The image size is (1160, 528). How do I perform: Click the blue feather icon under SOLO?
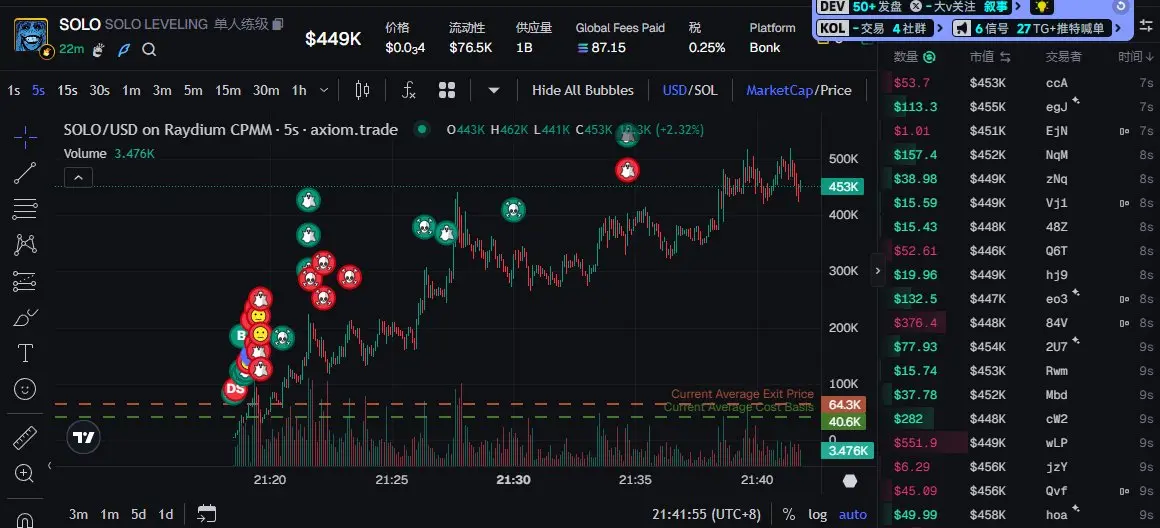pyautogui.click(x=124, y=50)
